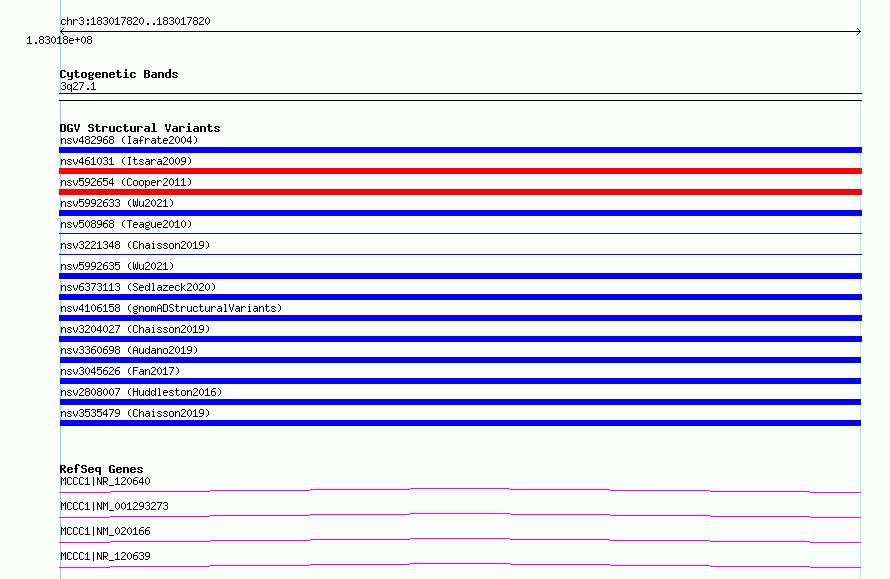Click the nsv3535479 (Chaisson2019) label
The image size is (890, 579).
(x=135, y=413)
